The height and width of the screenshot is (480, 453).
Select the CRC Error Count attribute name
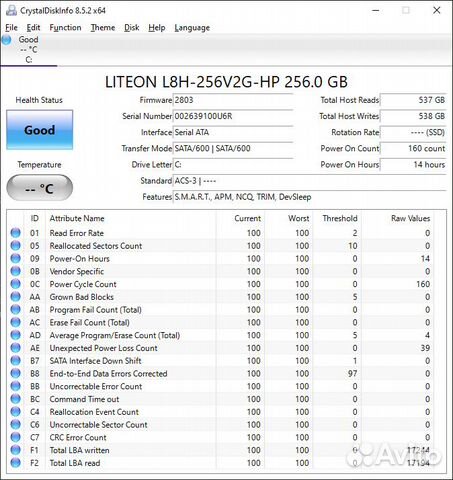coord(78,437)
